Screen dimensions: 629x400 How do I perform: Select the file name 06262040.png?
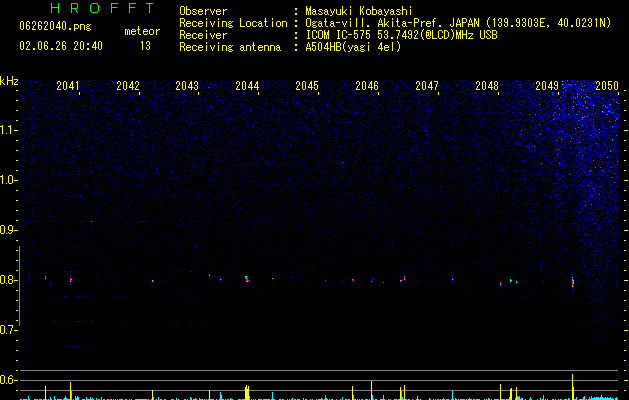(55, 27)
